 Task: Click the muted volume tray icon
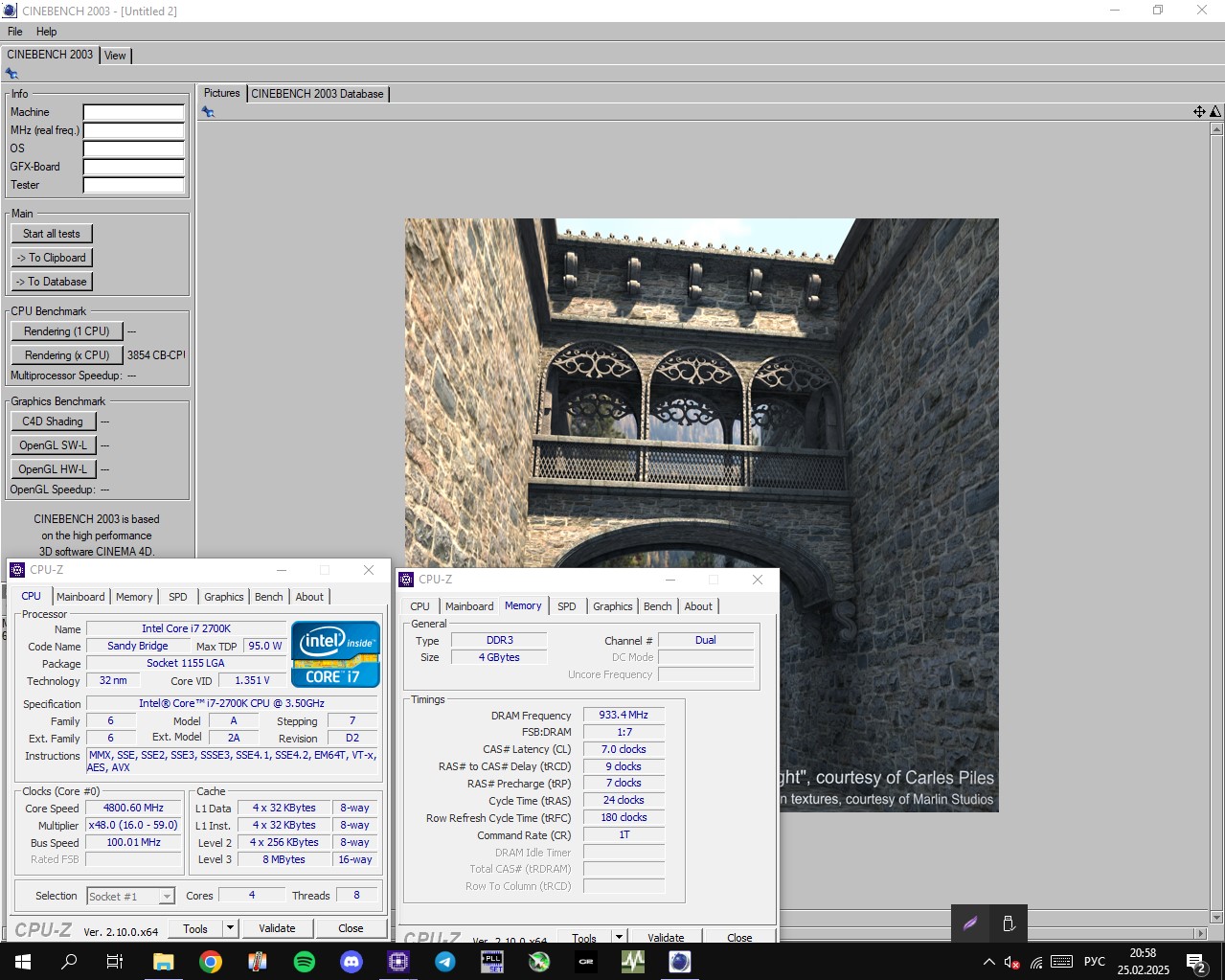pos(1011,962)
